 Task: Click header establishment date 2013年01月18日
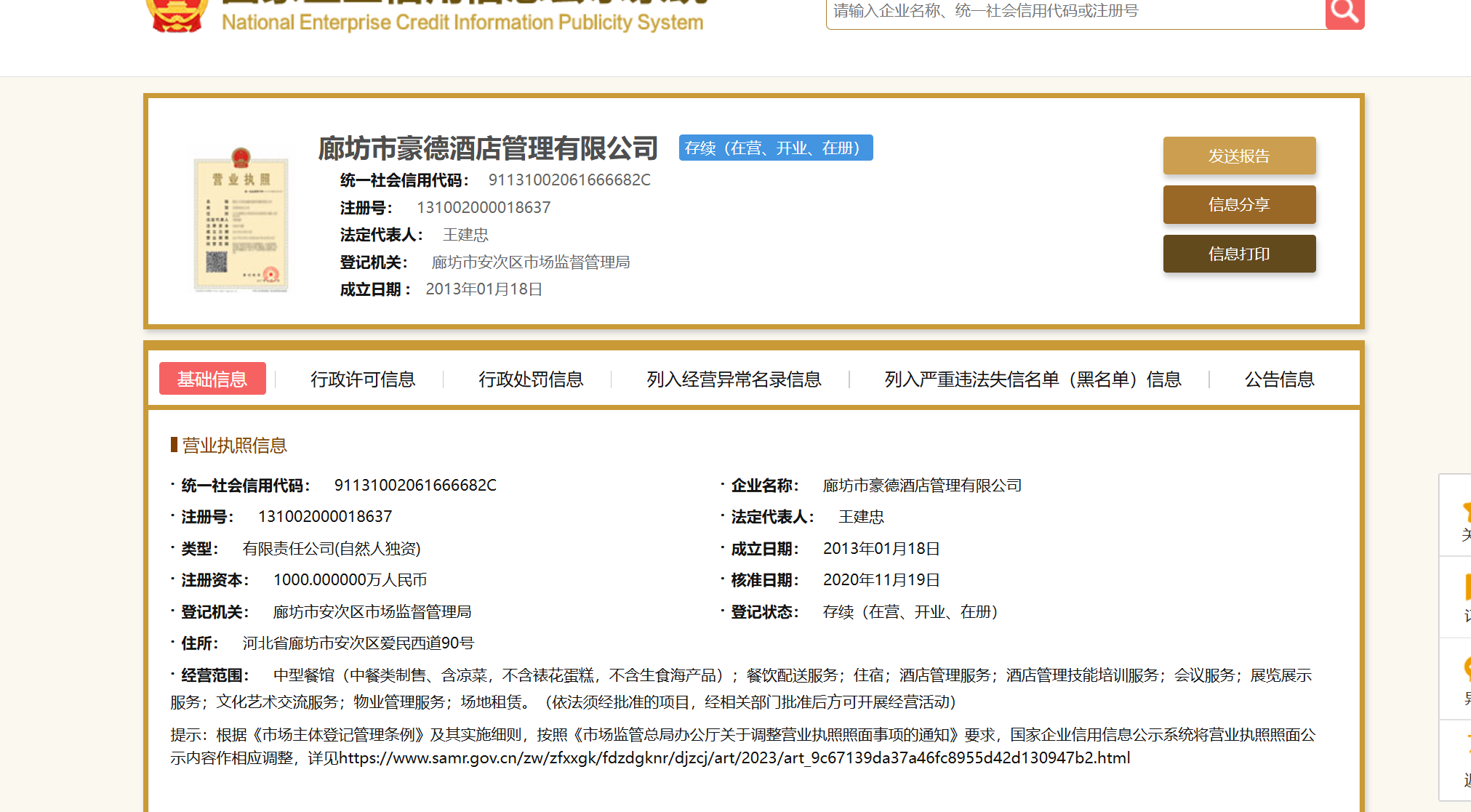[484, 289]
